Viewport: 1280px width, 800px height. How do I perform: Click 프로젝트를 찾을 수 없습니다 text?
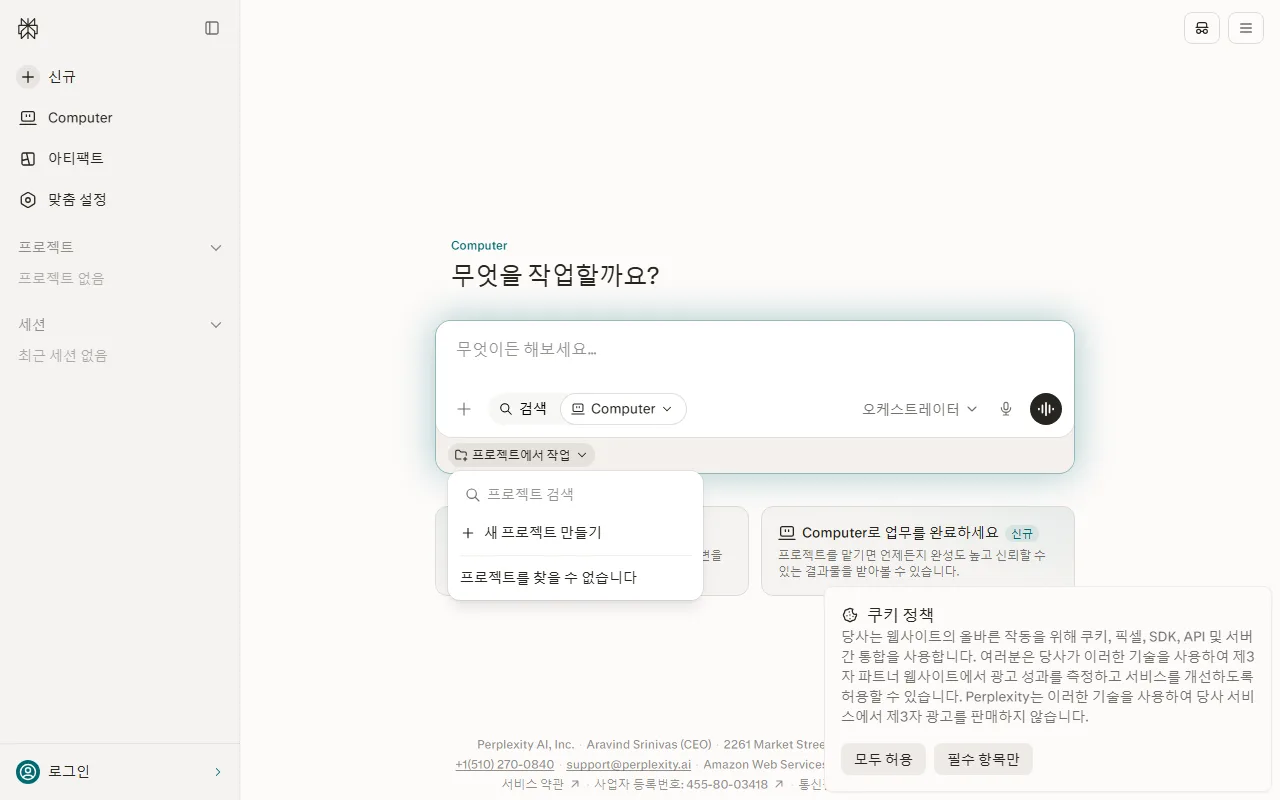point(548,577)
